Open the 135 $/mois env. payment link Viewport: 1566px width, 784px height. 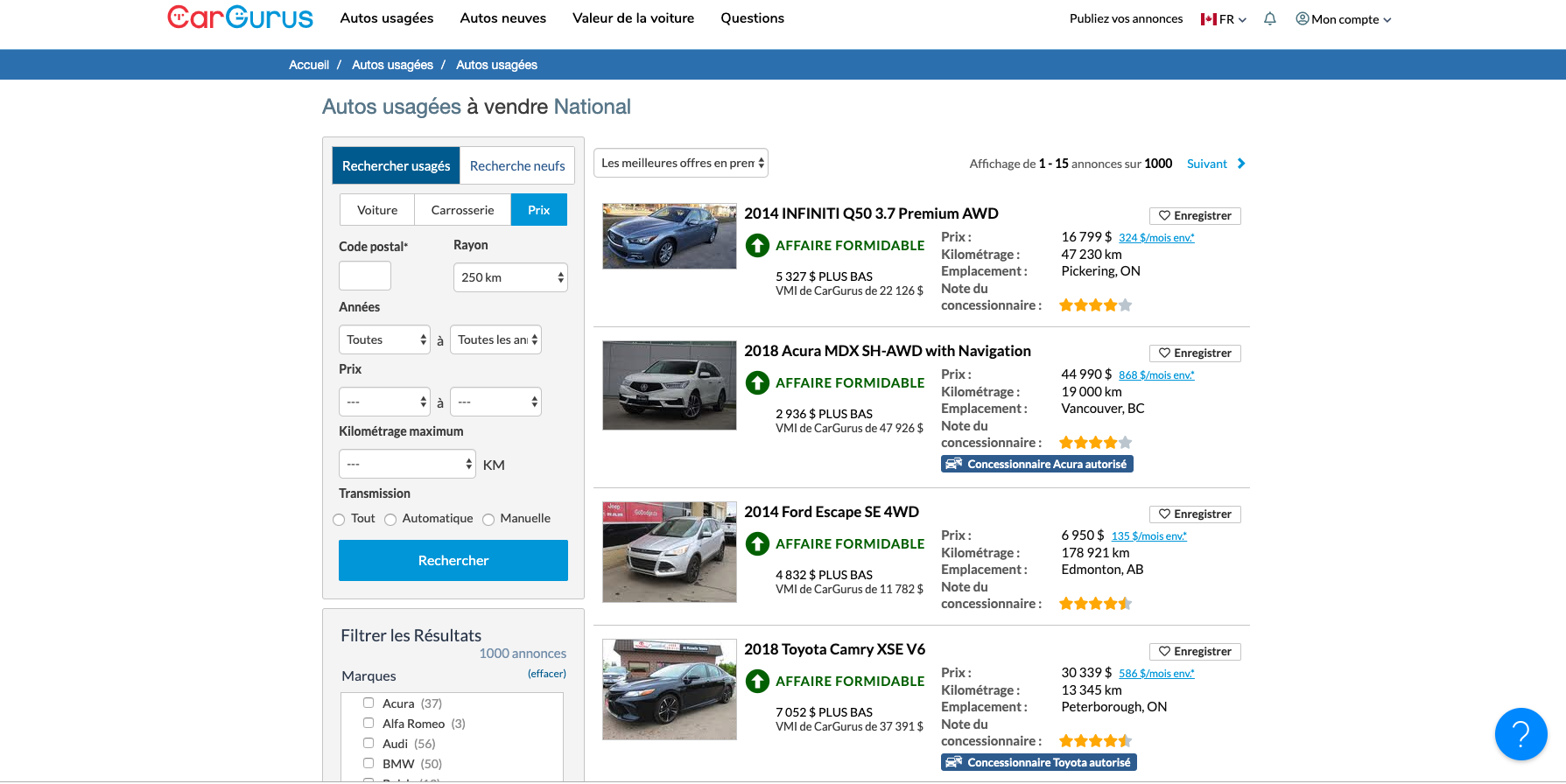pos(1149,536)
